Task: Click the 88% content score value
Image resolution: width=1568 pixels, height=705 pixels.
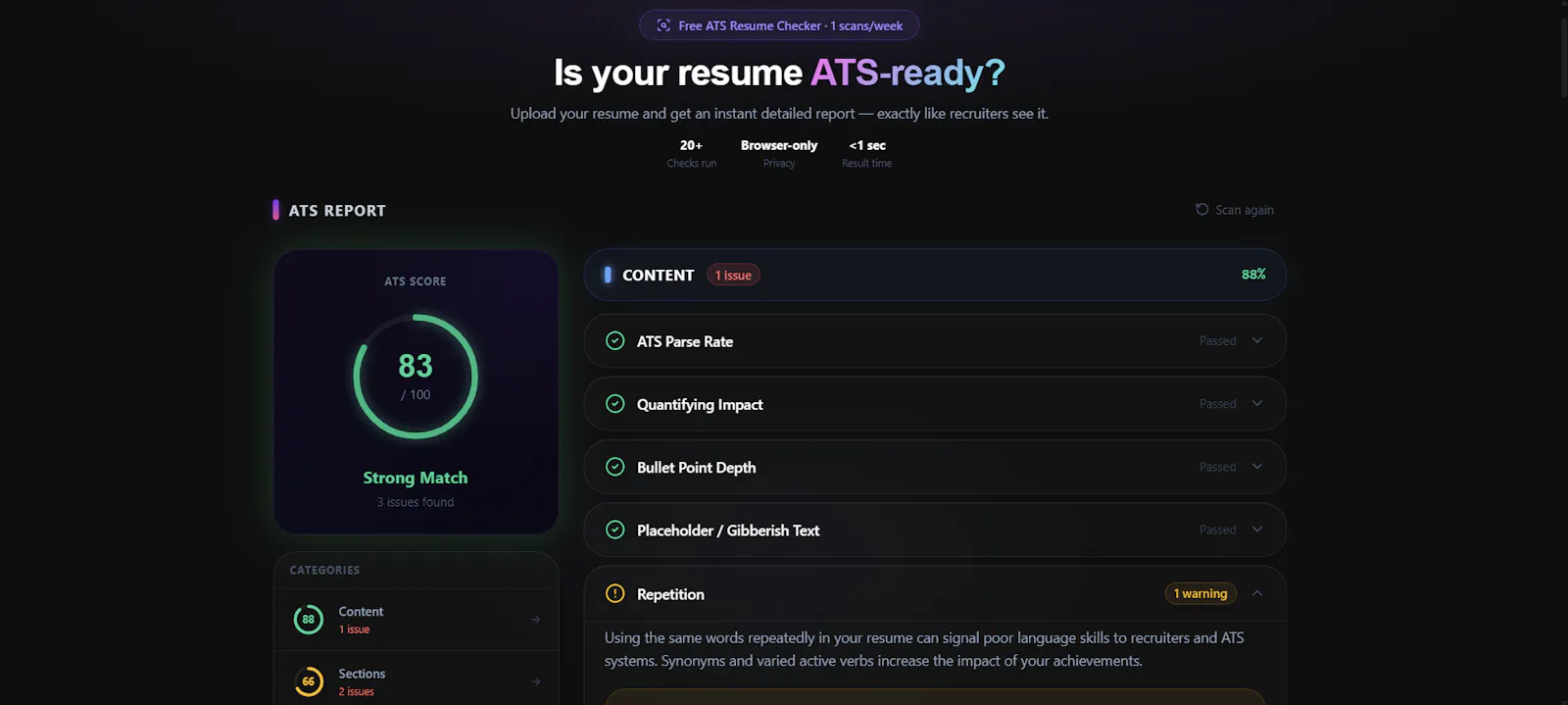Action: click(1253, 275)
